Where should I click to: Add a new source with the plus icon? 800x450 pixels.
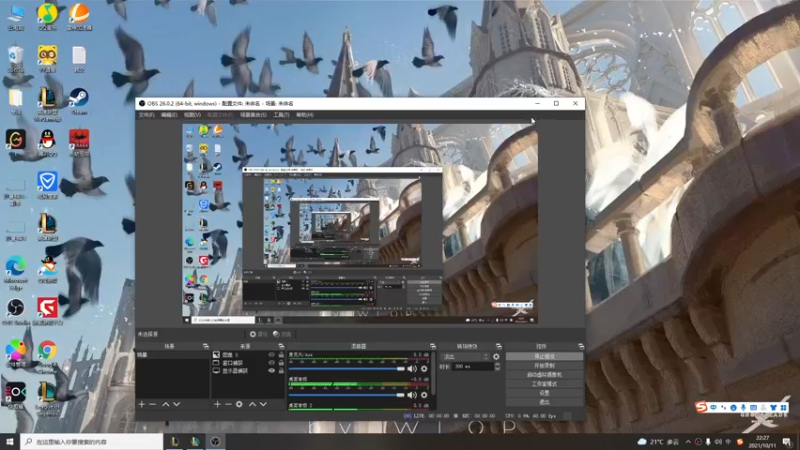(217, 404)
